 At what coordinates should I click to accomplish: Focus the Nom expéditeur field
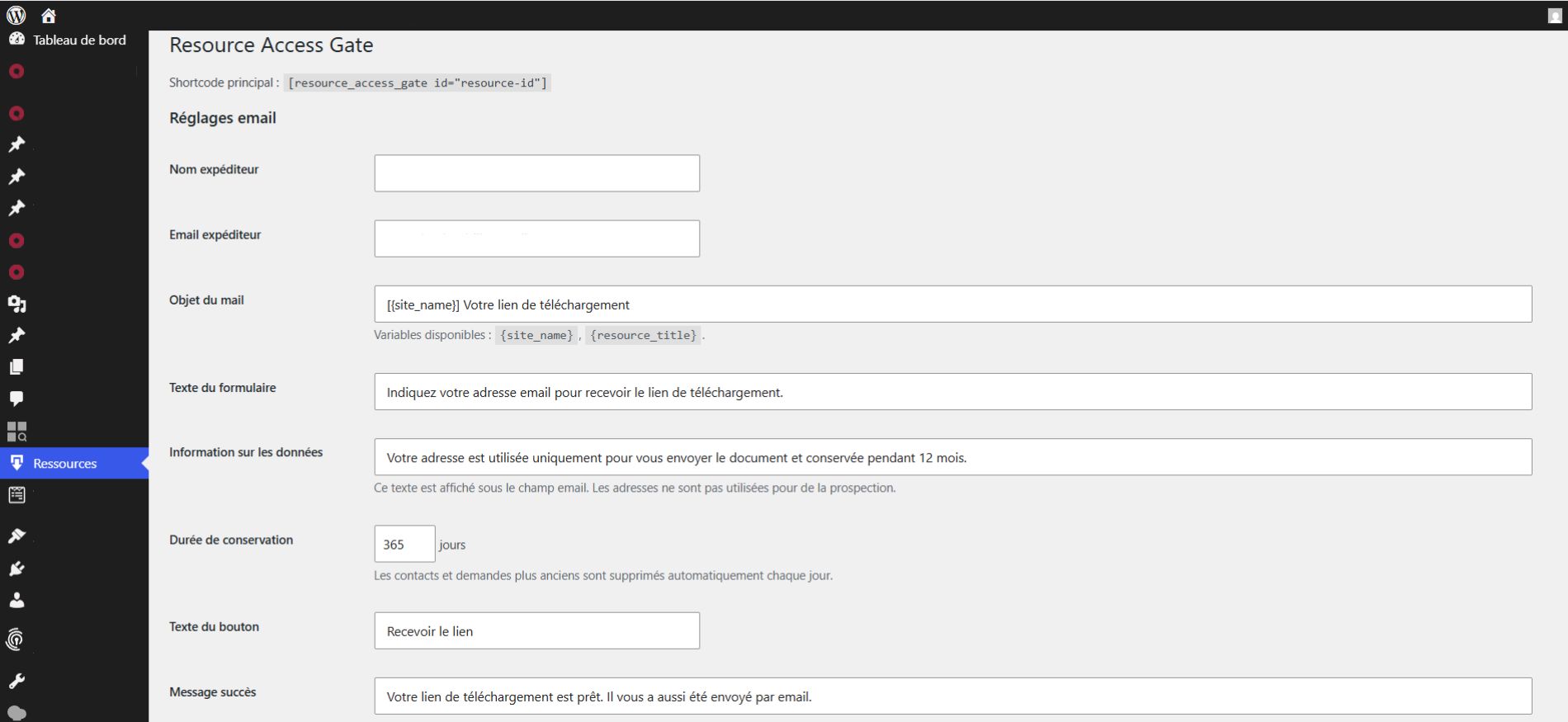536,173
